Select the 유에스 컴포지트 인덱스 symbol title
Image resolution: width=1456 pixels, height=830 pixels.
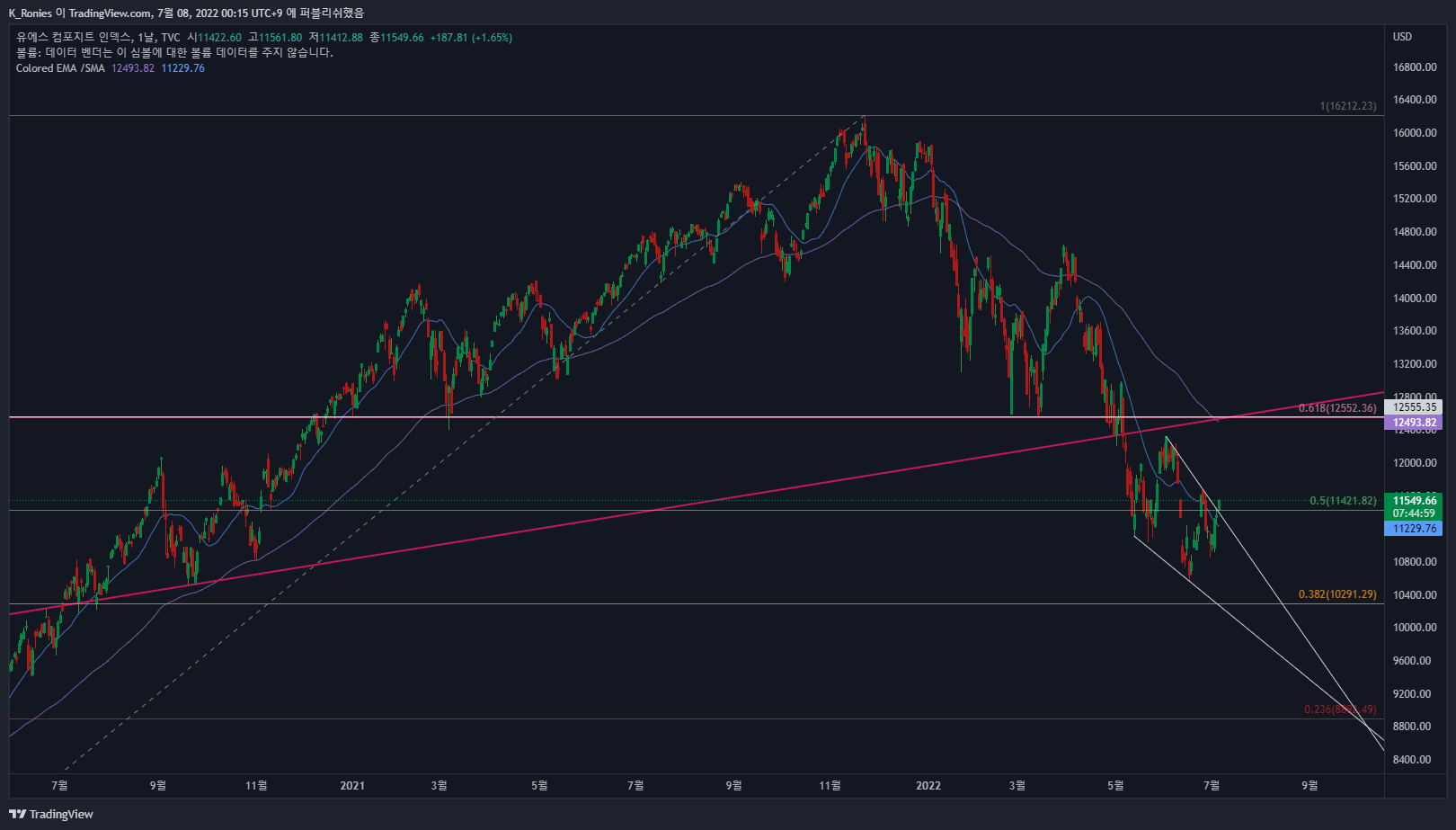click(x=73, y=38)
